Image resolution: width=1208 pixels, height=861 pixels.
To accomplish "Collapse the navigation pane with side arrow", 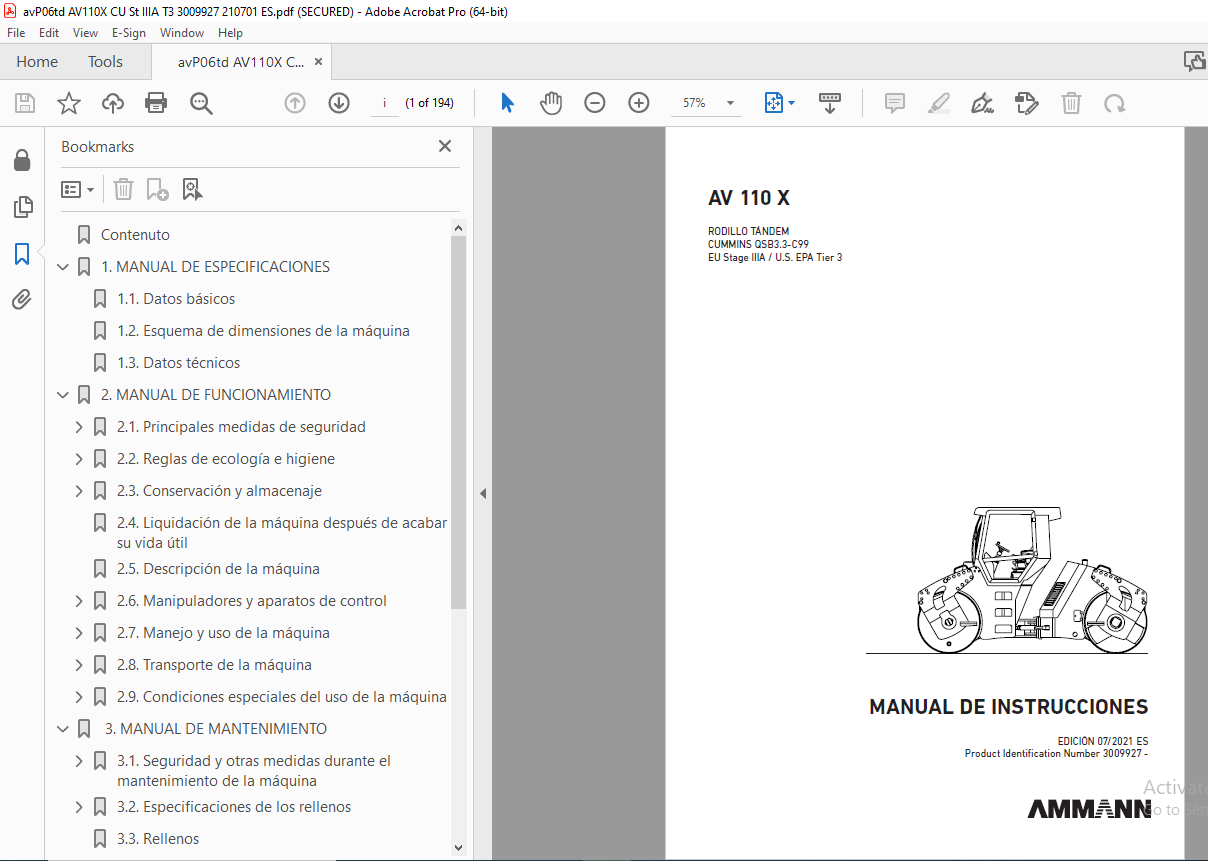I will (x=483, y=493).
